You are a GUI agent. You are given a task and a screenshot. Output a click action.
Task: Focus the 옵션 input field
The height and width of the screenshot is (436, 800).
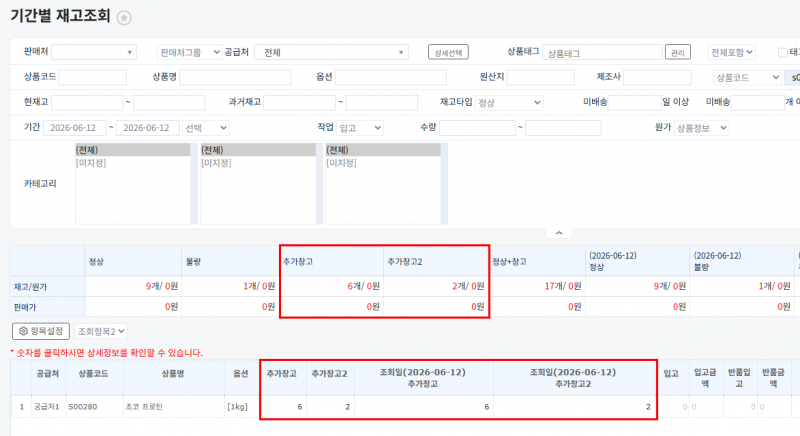point(391,77)
